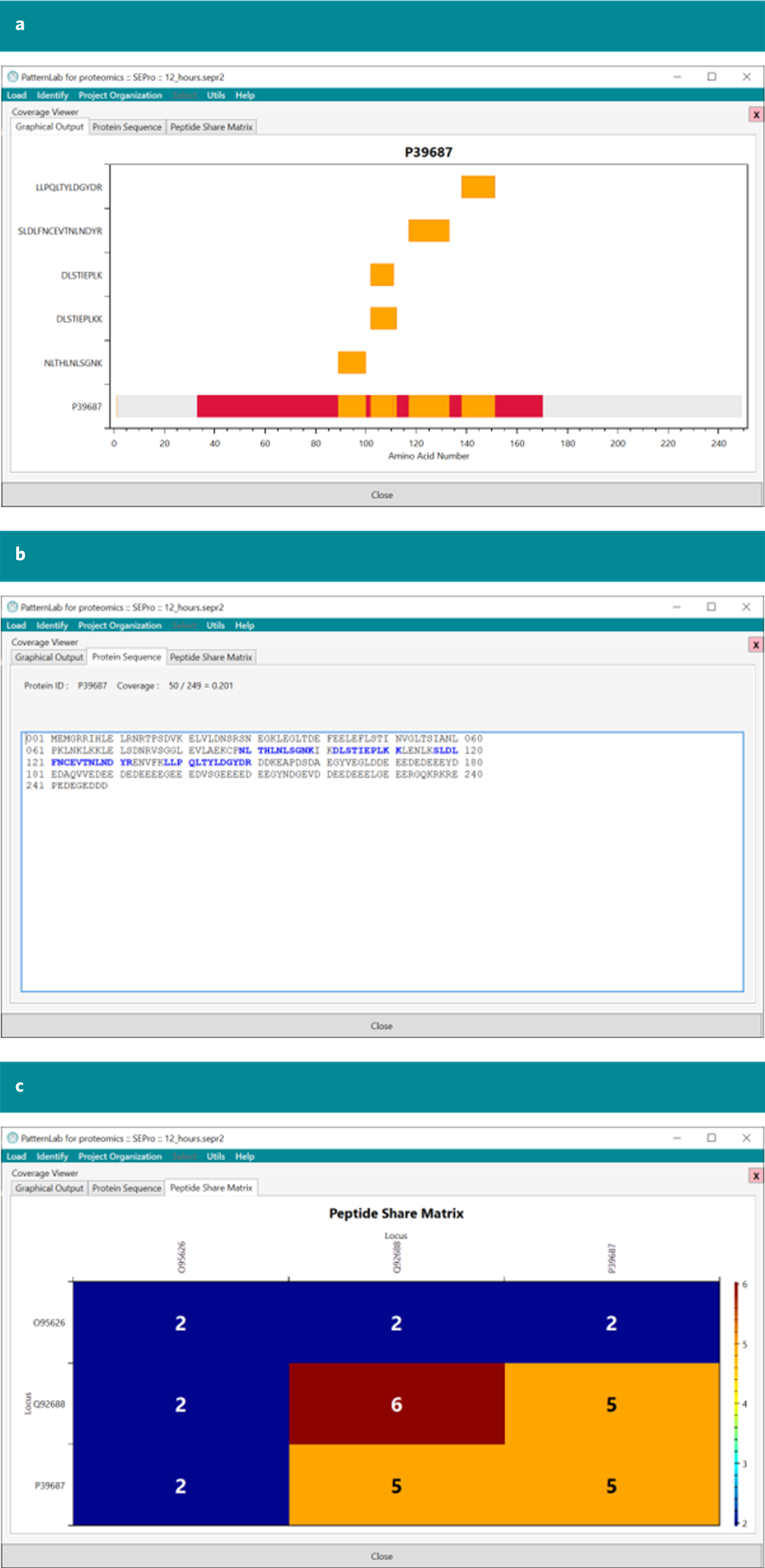Open Identify menu in panel a window
Image resolution: width=765 pixels, height=1568 pixels.
52,95
